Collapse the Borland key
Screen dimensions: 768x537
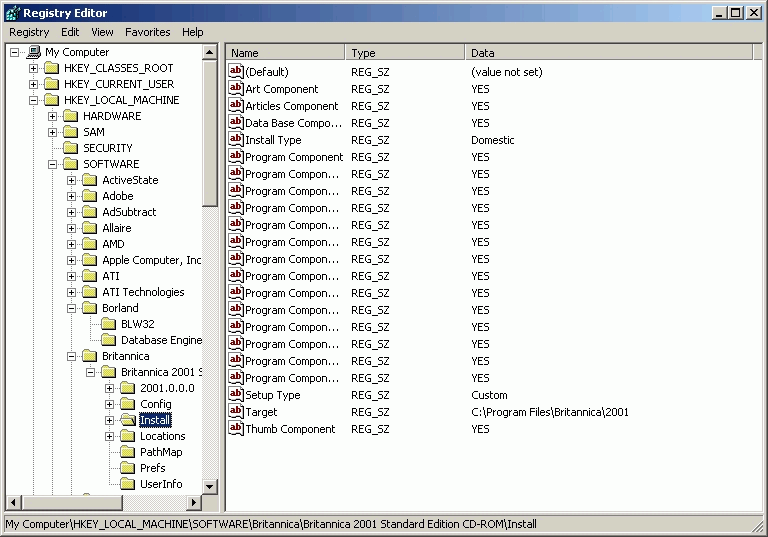pos(72,308)
